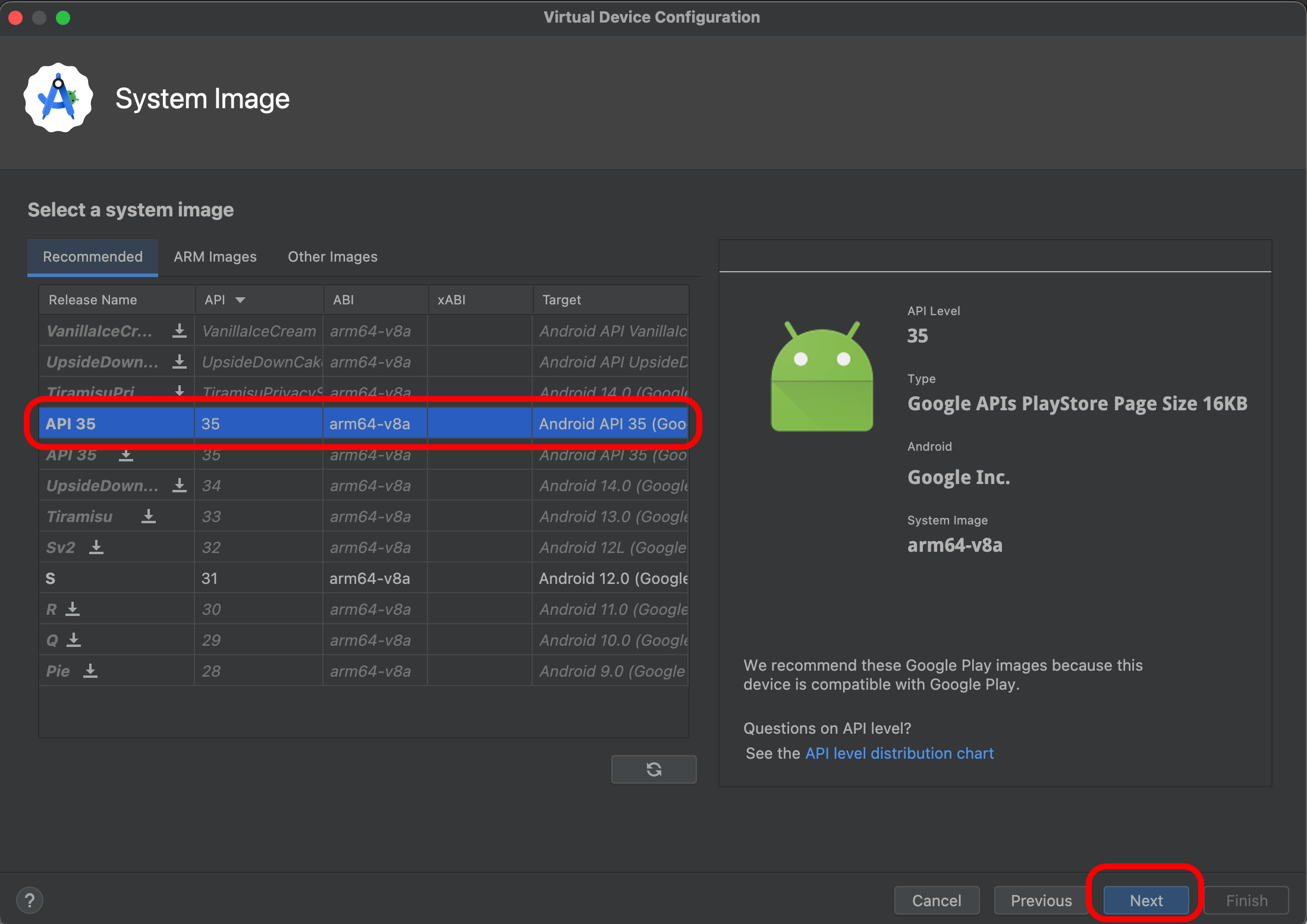Image resolution: width=1307 pixels, height=924 pixels.
Task: Click download icon next to Tiramisu
Action: click(149, 516)
